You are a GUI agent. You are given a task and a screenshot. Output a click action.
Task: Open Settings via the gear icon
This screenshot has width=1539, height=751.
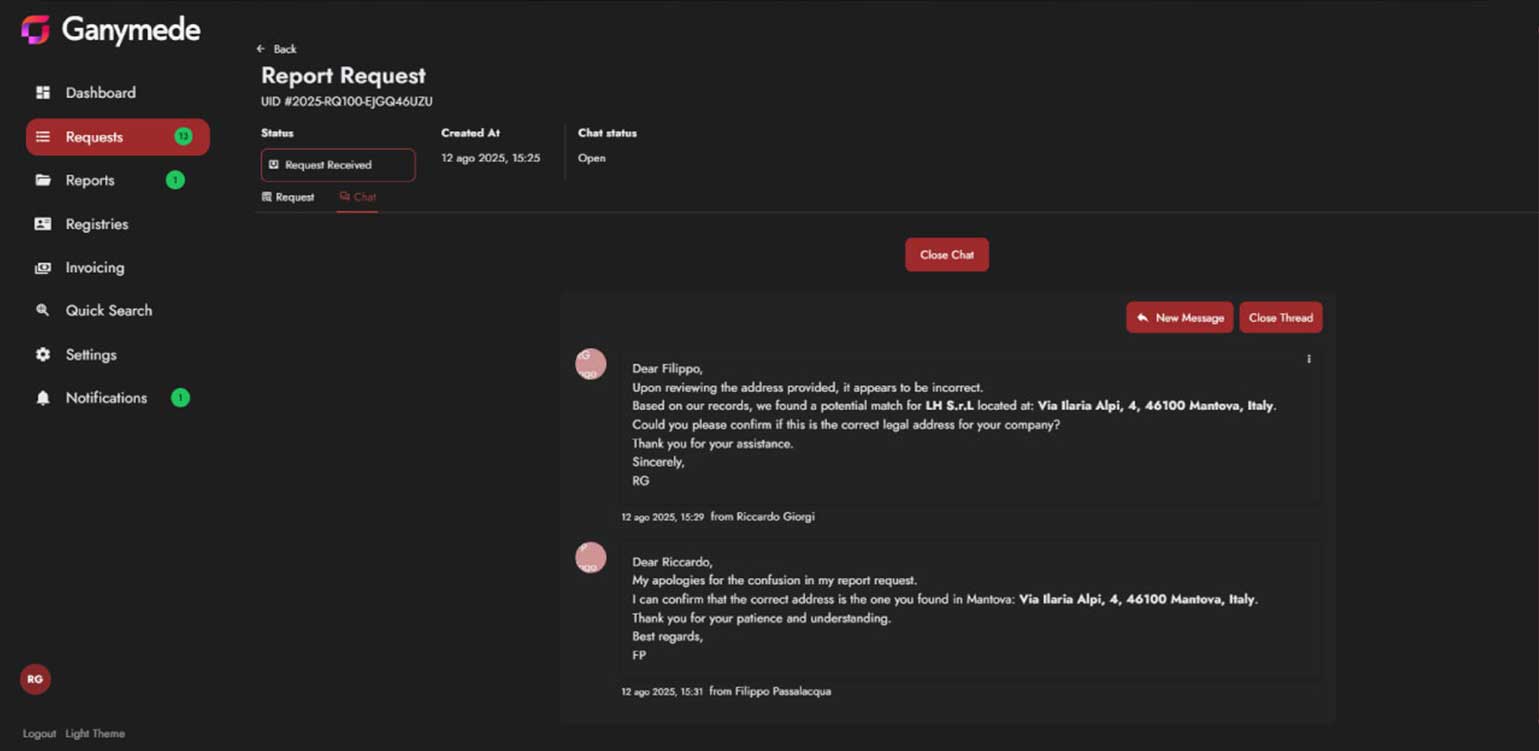pyautogui.click(x=43, y=355)
